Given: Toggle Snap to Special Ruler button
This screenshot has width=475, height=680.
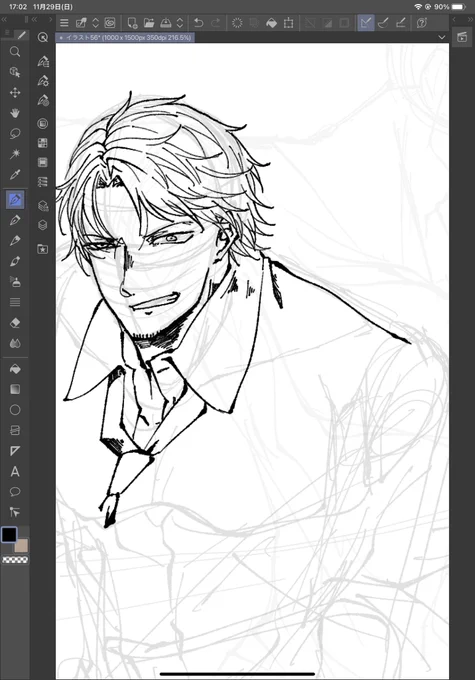Looking at the screenshot, I should tap(383, 23).
